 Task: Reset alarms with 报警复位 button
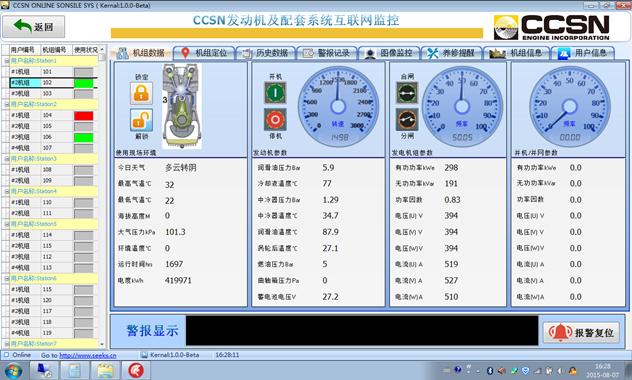(x=582, y=332)
